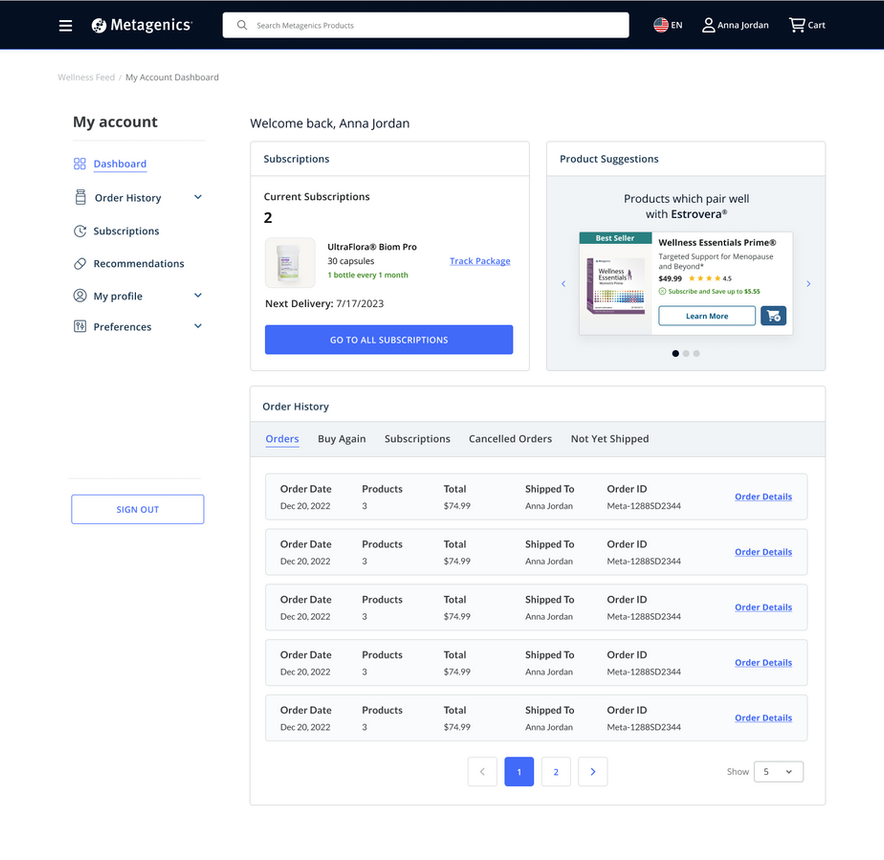The width and height of the screenshot is (884, 860).
Task: Click the Best Seller badge
Action: click(615, 238)
